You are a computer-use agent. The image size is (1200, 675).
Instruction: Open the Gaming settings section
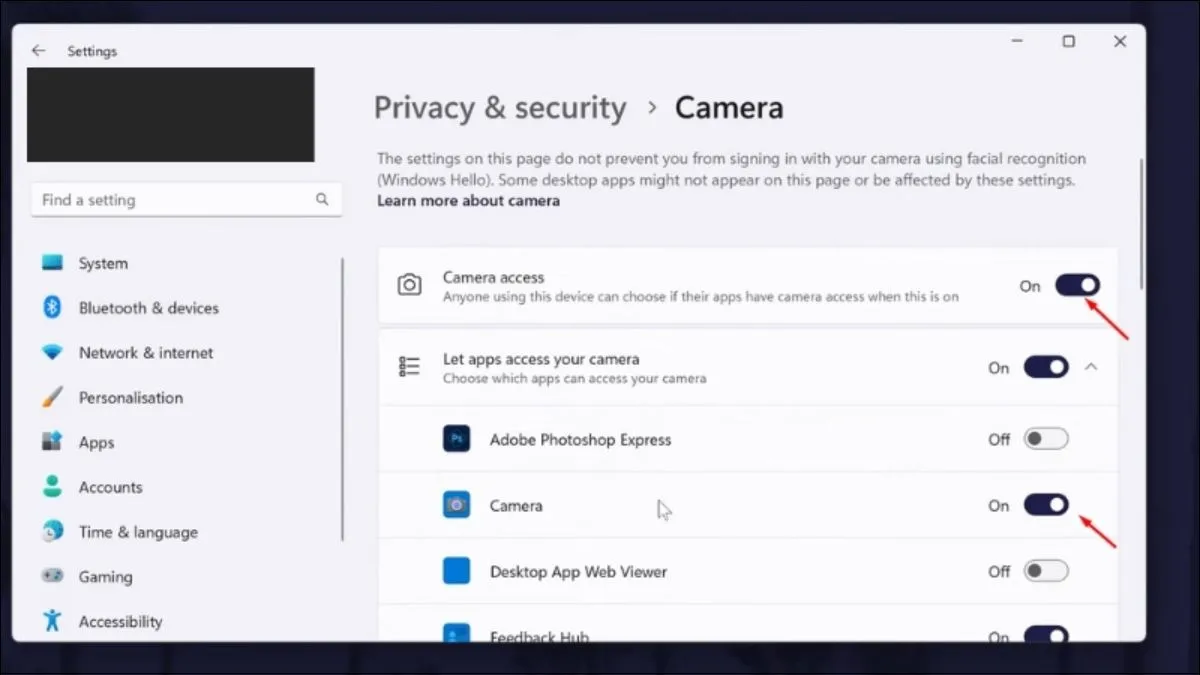point(105,577)
